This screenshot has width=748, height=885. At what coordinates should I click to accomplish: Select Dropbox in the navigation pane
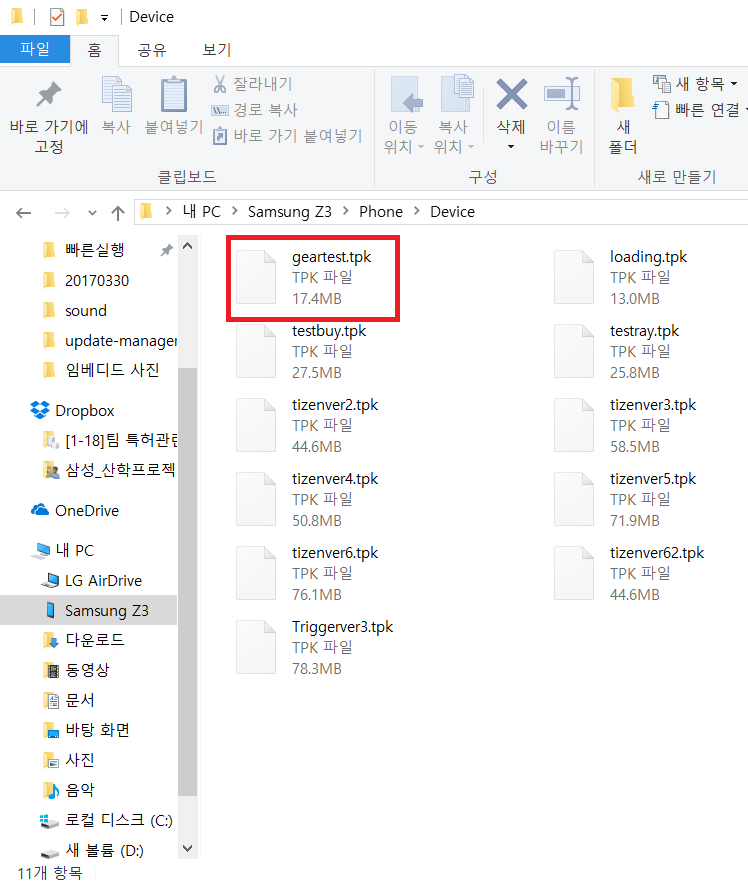click(84, 410)
